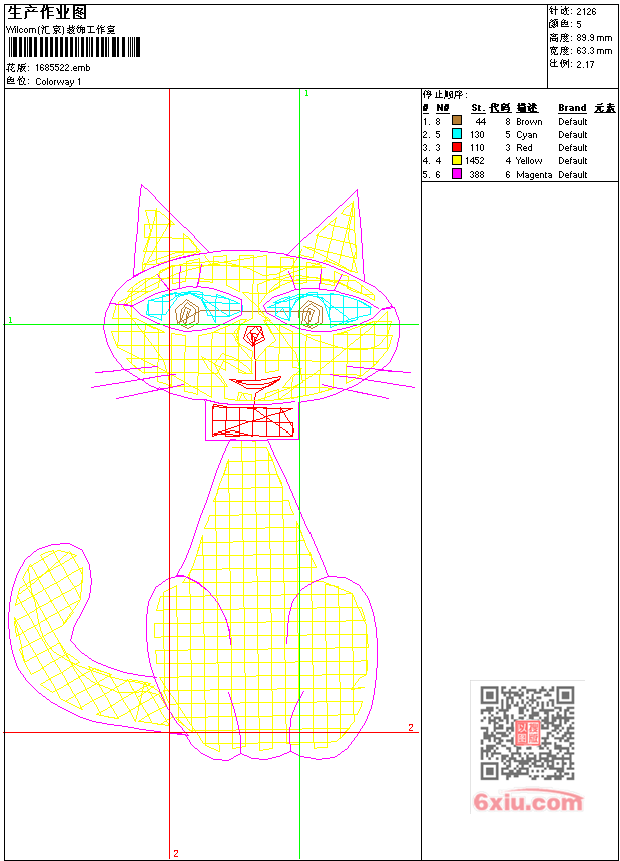The image size is (620, 861).
Task: Click the Brown color swatch
Action: [x=456, y=120]
